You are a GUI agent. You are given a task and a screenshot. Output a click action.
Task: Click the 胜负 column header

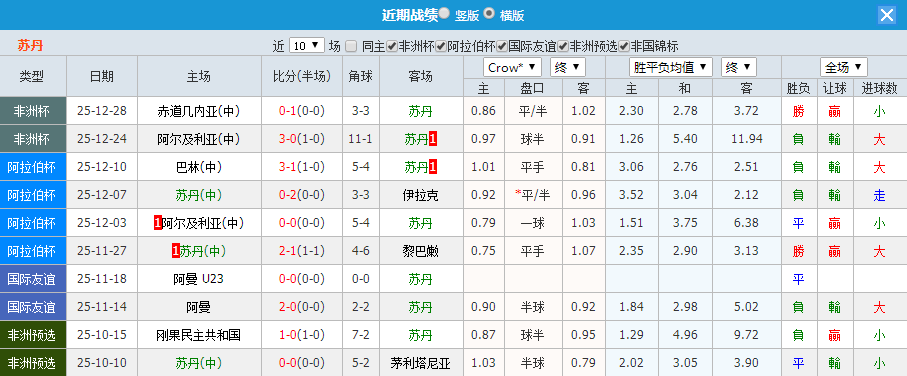tap(798, 89)
